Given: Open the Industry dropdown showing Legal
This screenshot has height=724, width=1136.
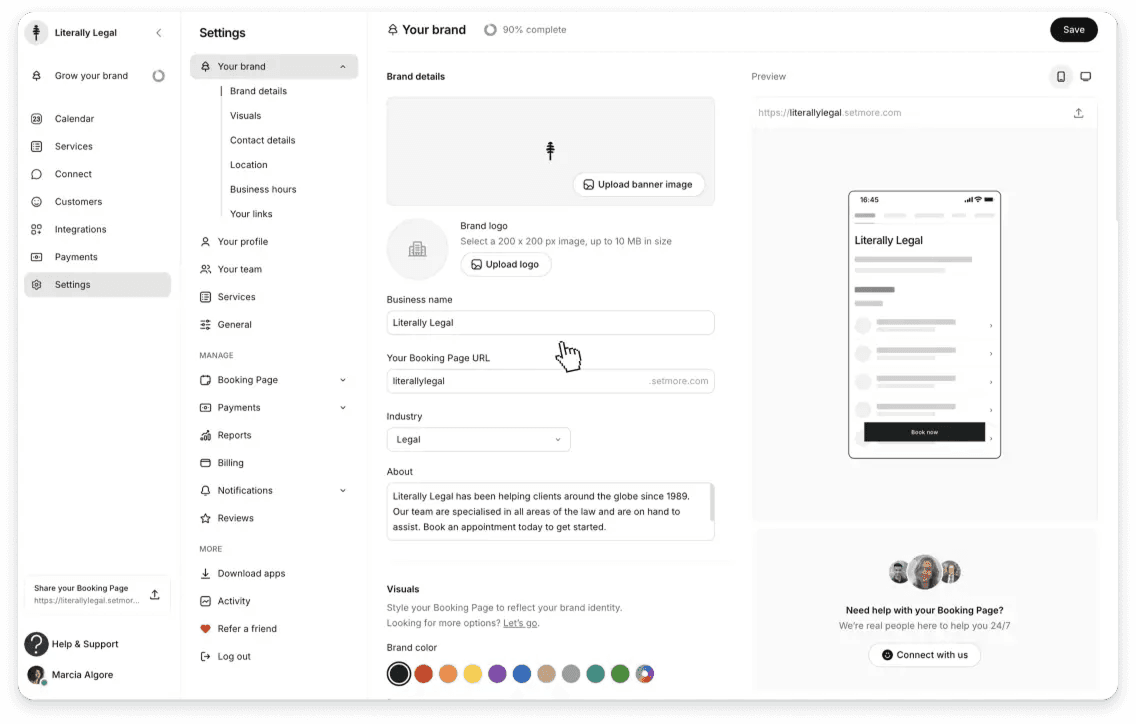Looking at the screenshot, I should [x=478, y=439].
